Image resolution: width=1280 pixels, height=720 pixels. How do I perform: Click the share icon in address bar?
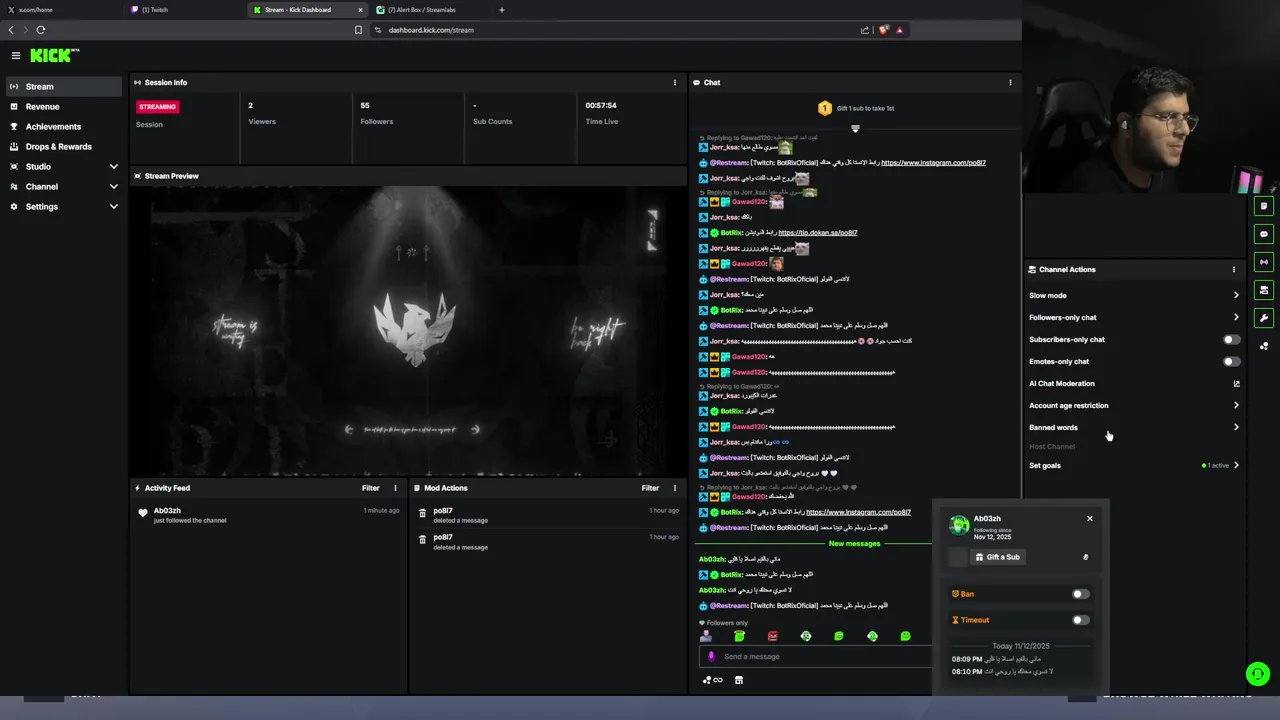(865, 30)
